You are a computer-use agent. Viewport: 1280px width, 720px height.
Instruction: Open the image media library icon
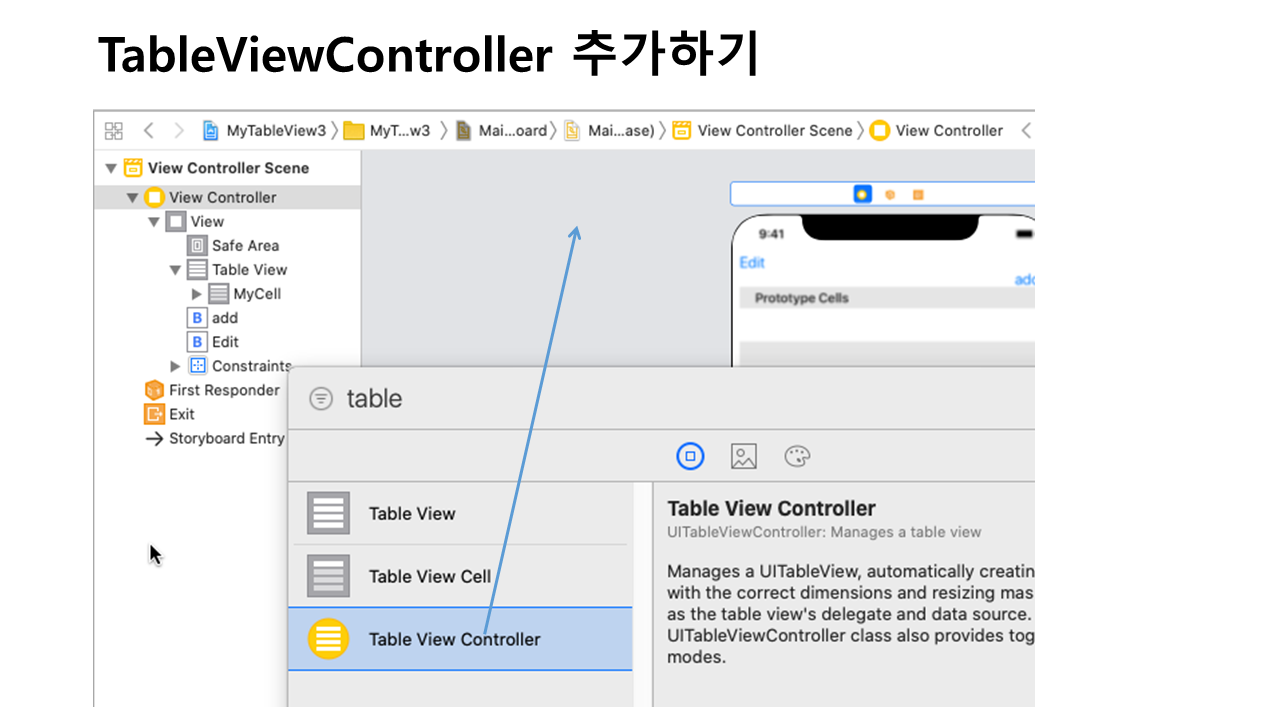point(743,457)
